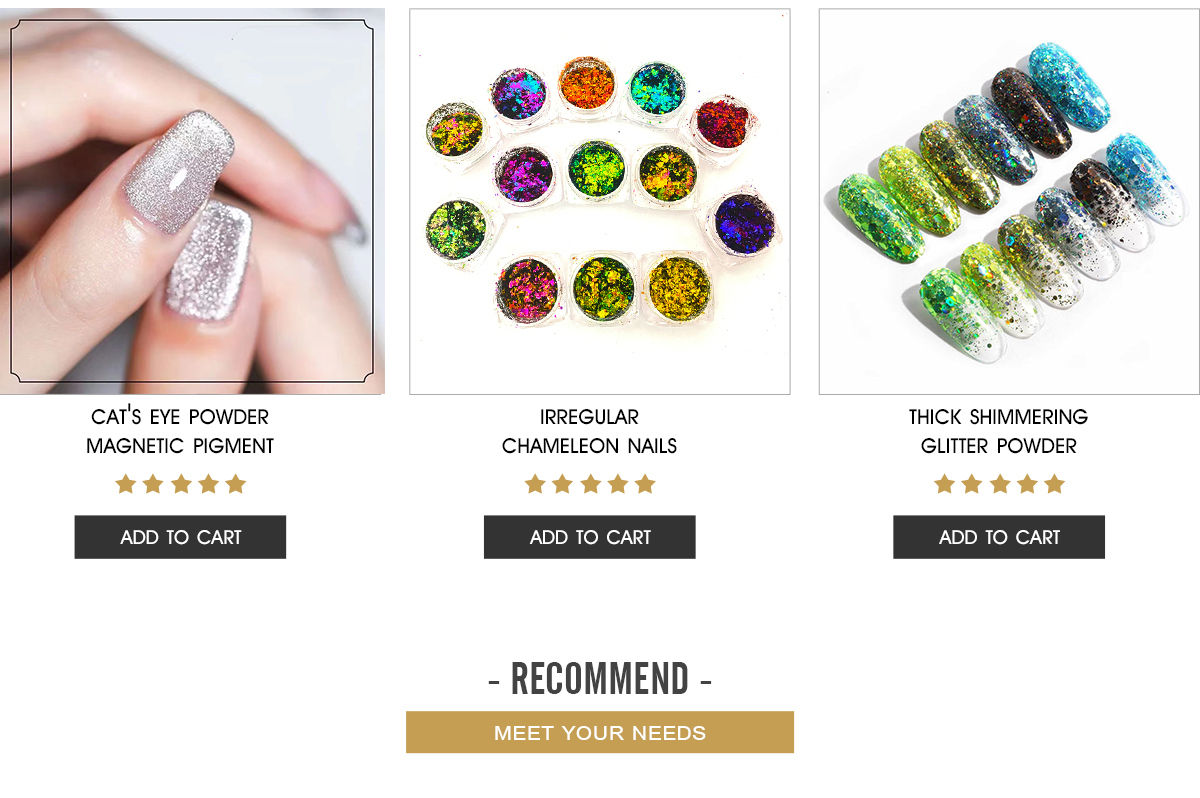The width and height of the screenshot is (1200, 798).
Task: Click the first star under Glitter Powder
Action: 944,485
